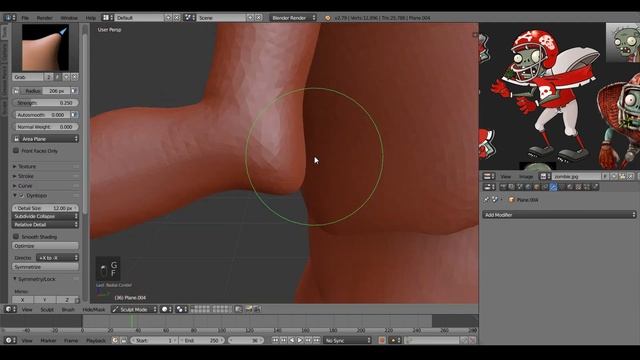Jump to previous keyframe in timeline

tap(284, 340)
